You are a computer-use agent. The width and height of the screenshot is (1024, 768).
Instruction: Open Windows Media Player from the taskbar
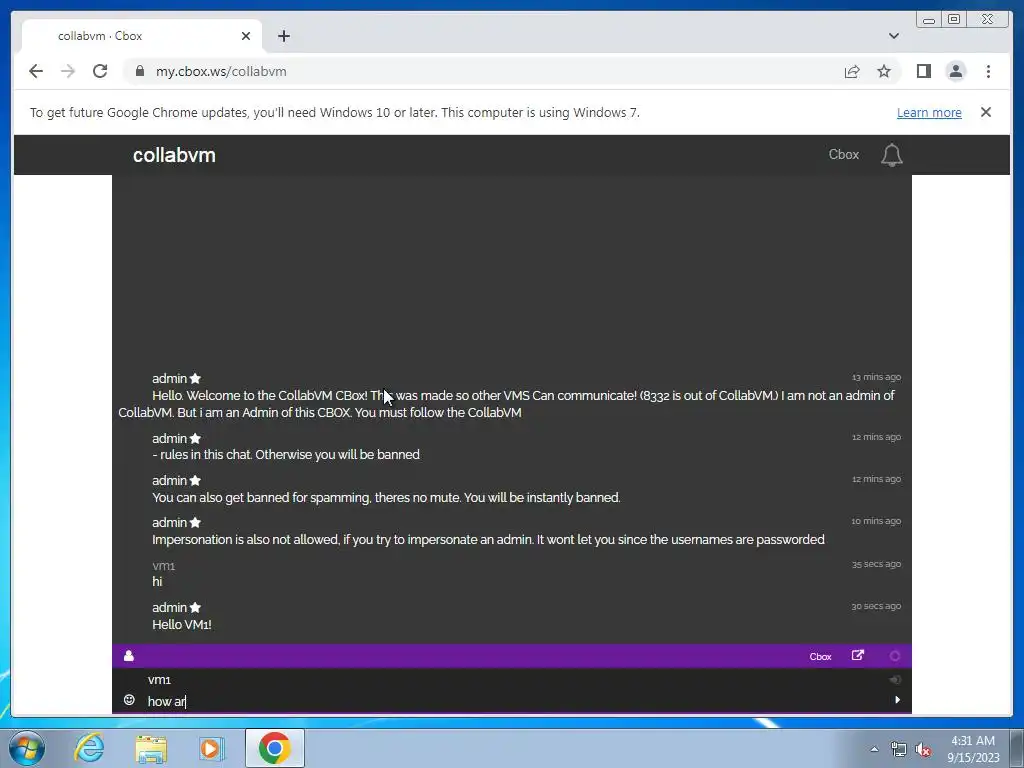coord(212,748)
